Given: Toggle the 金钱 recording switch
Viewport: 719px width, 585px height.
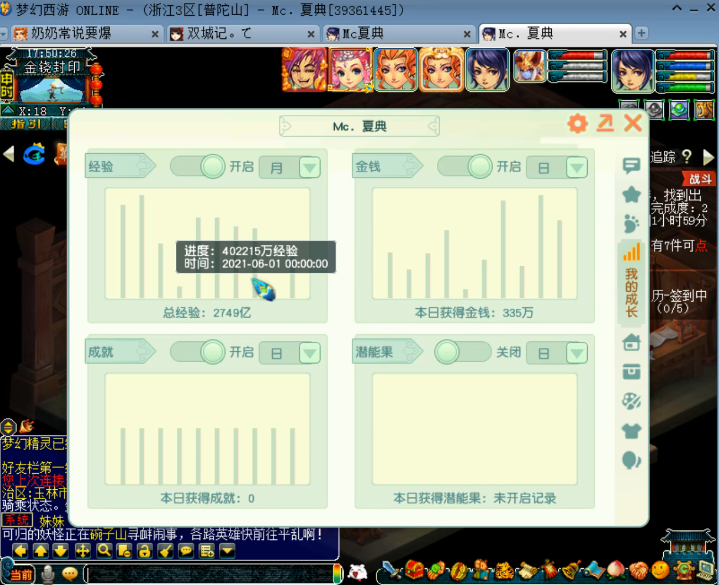Looking at the screenshot, I should tap(465, 166).
